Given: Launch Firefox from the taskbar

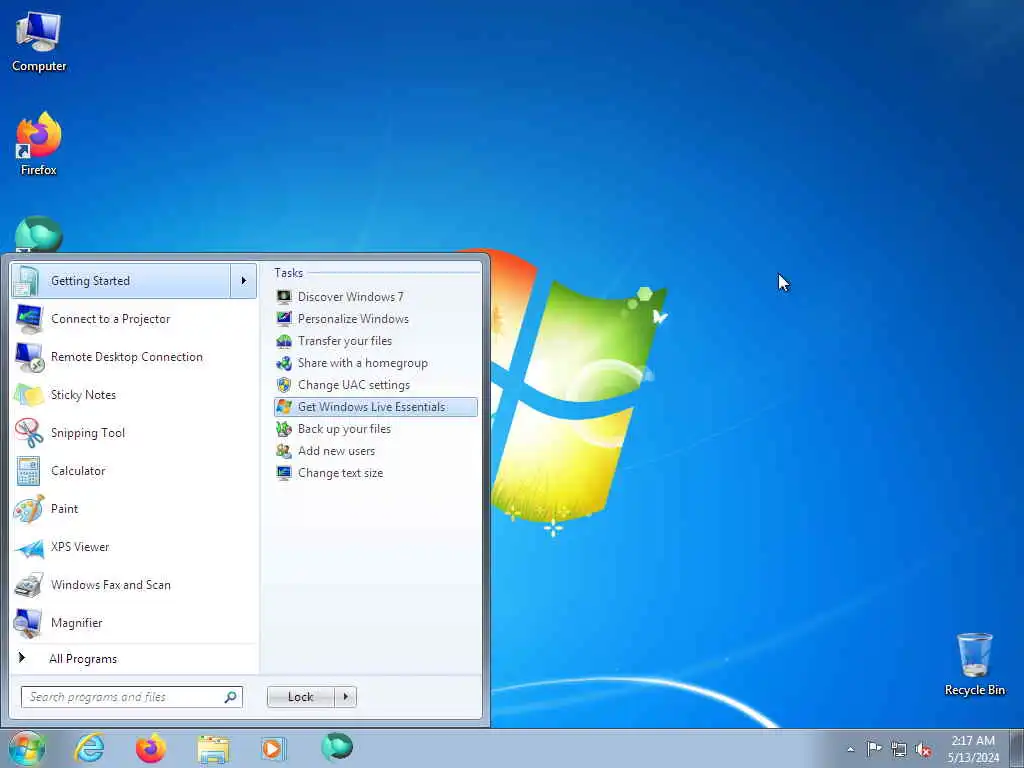Looking at the screenshot, I should 150,748.
